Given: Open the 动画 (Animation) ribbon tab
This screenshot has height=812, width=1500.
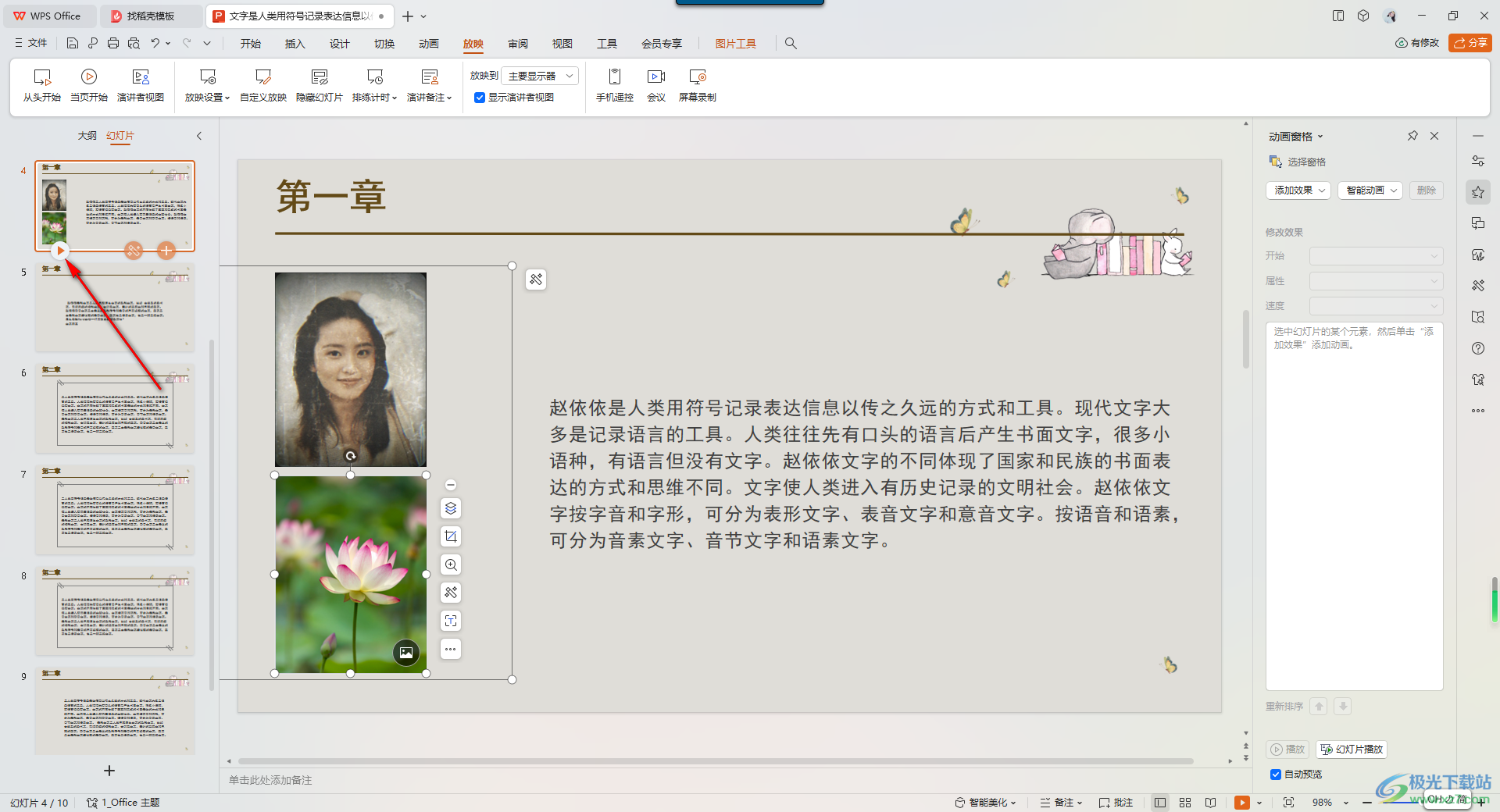Looking at the screenshot, I should click(429, 44).
